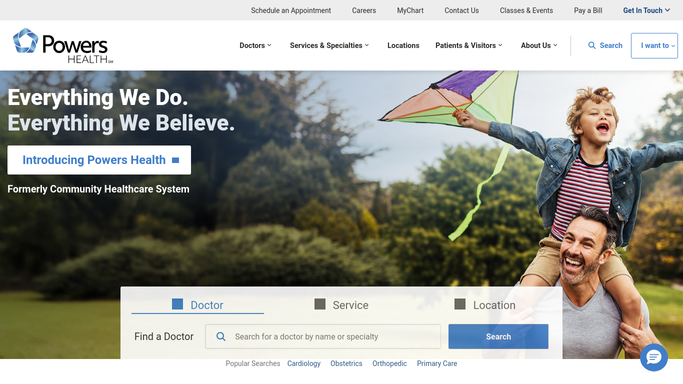Click the icon on Introducing Powers Health button

(176, 160)
